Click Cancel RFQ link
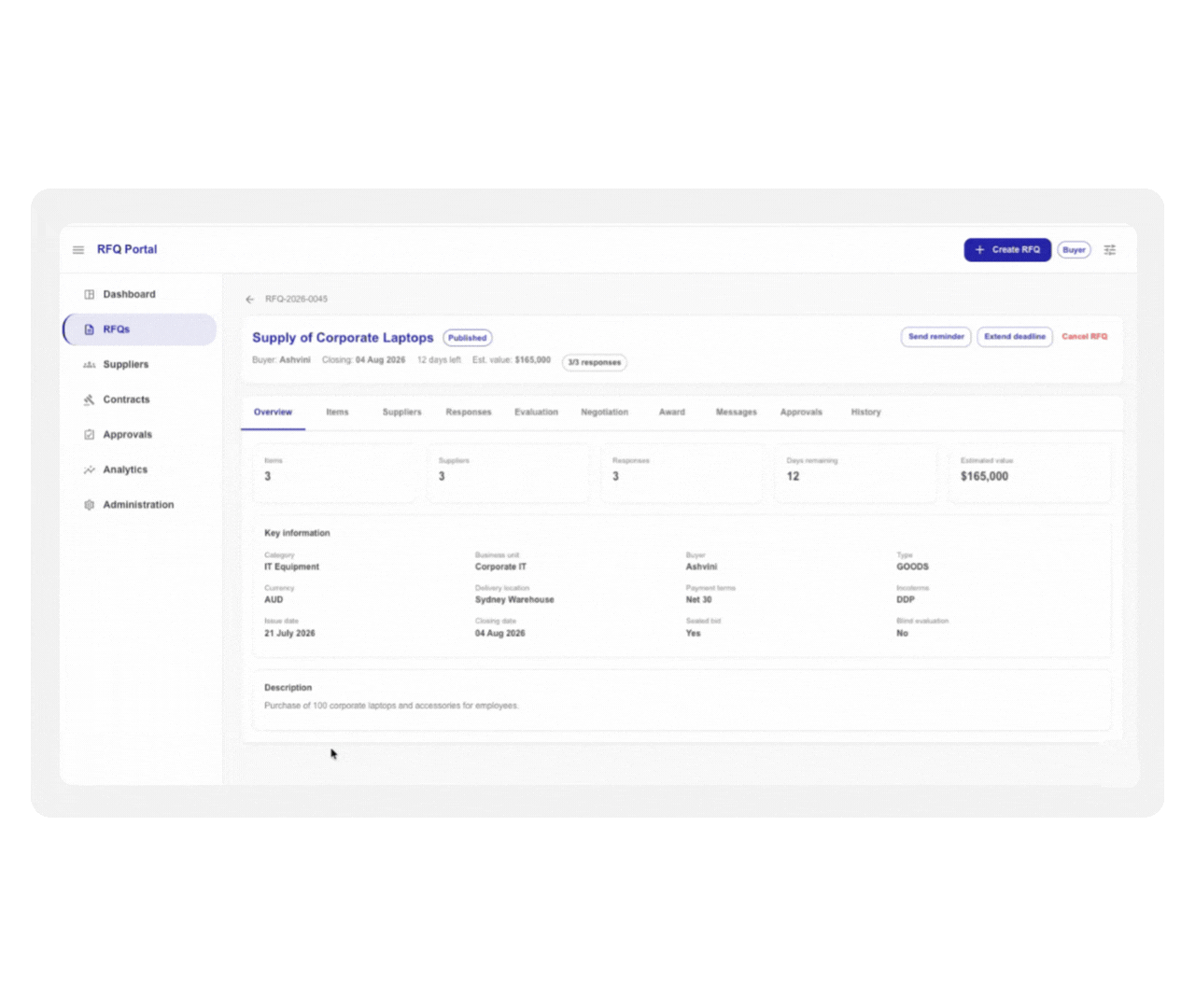This screenshot has width=1195, height=1008. pos(1085,337)
